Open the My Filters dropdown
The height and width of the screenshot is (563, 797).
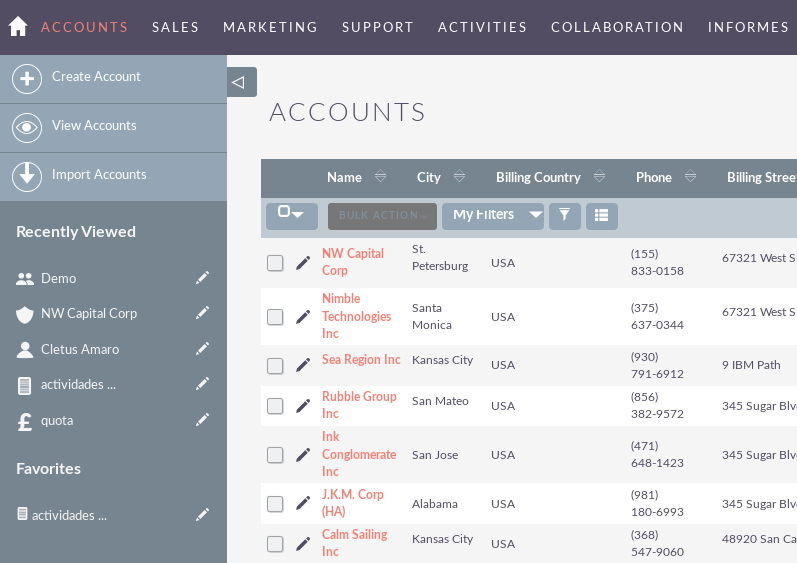click(x=493, y=215)
